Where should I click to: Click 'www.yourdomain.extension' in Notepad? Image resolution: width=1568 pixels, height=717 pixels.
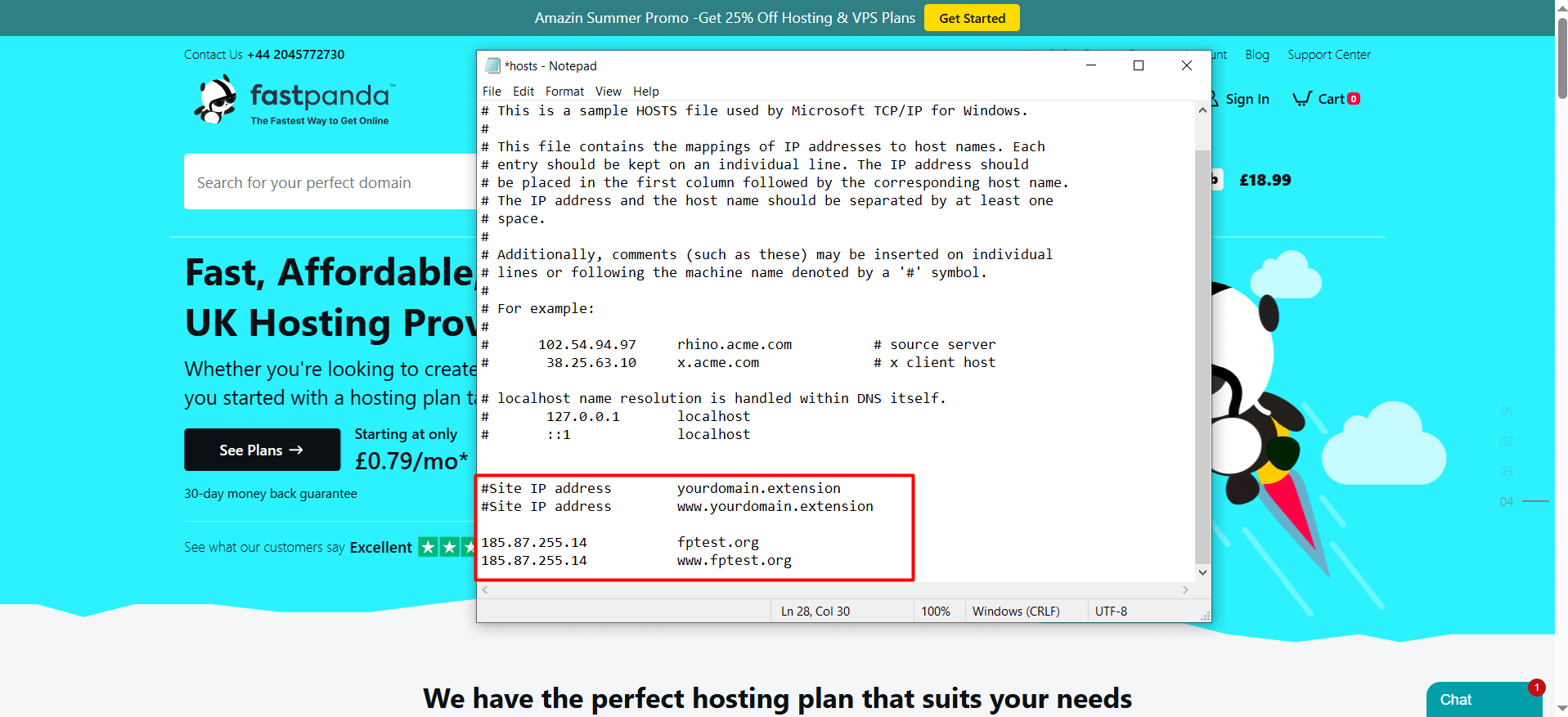click(775, 506)
